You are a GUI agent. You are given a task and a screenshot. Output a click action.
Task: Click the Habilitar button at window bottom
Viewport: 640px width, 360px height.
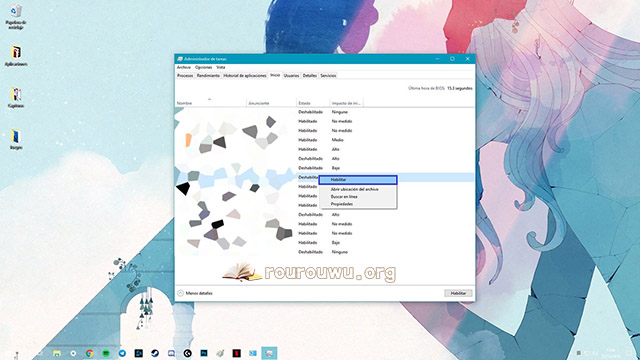pos(458,293)
